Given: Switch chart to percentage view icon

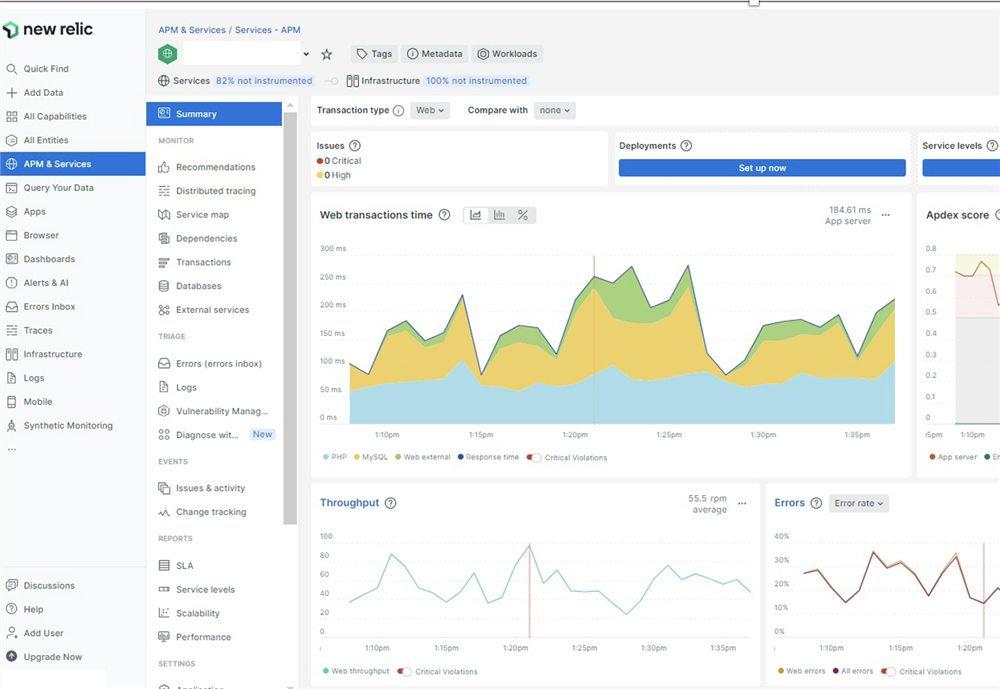Looking at the screenshot, I should click(522, 215).
